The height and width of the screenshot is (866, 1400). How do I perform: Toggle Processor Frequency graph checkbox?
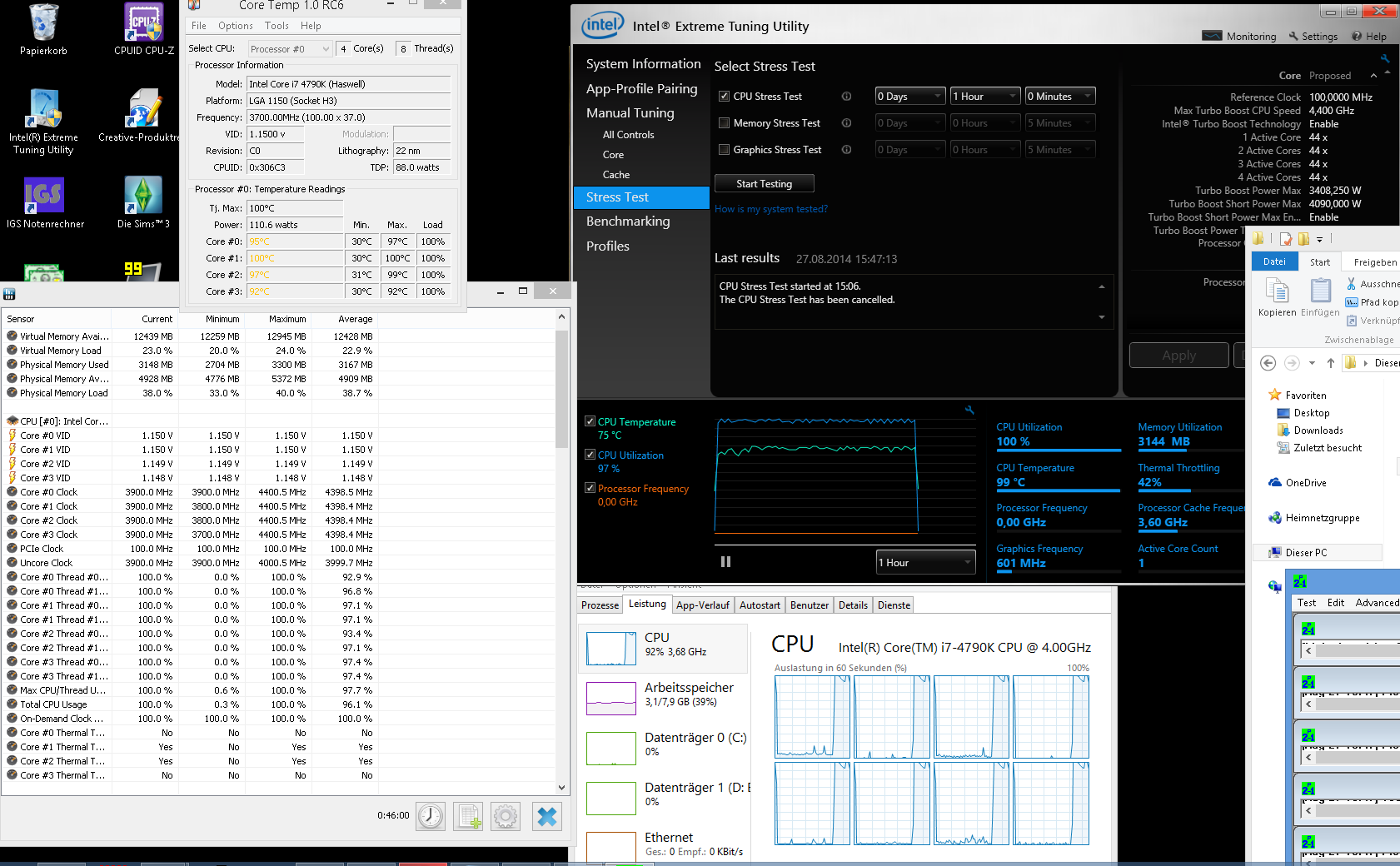[x=590, y=488]
